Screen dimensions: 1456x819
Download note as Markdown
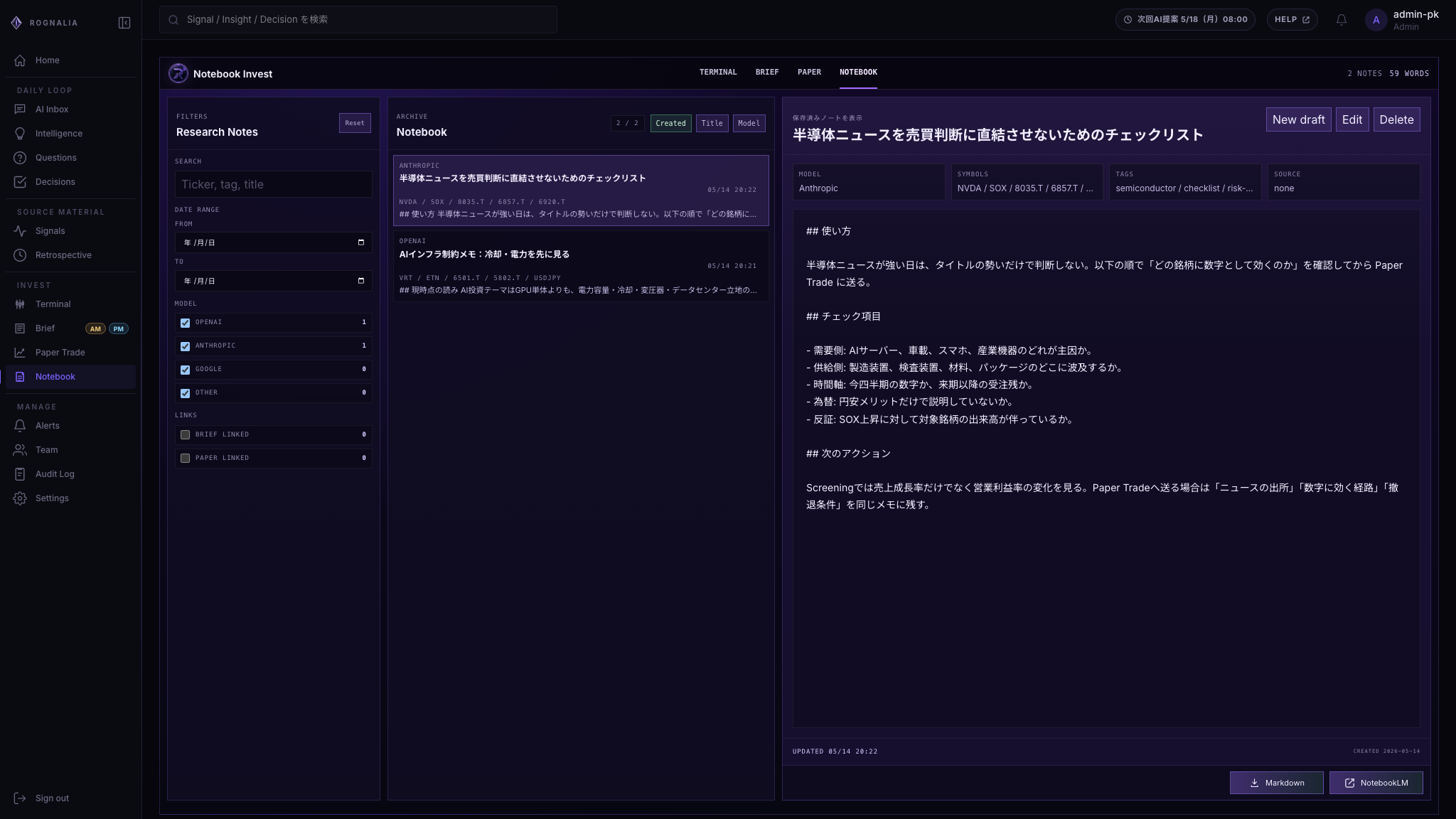pos(1276,783)
